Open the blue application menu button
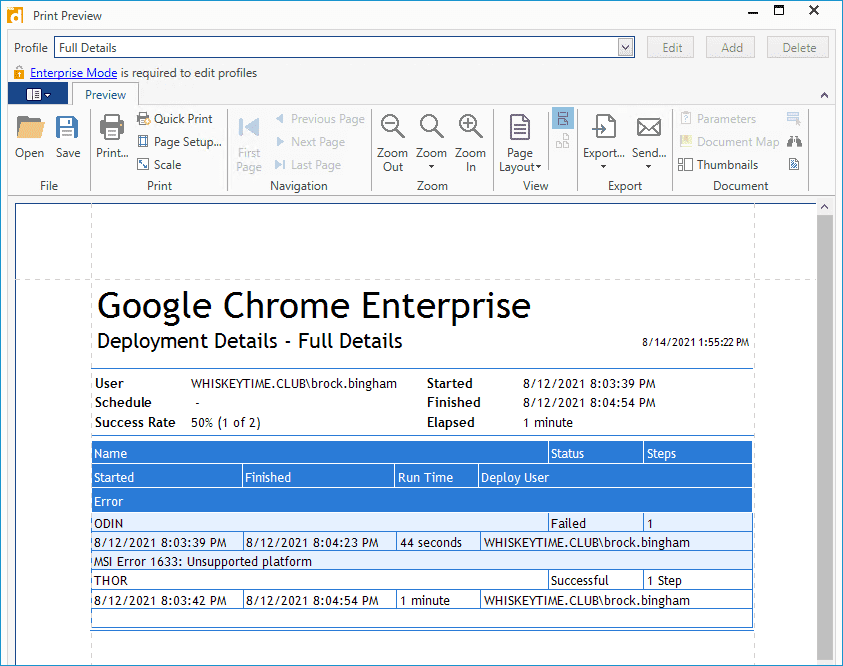Viewport: 843px width, 666px height. click(x=38, y=94)
